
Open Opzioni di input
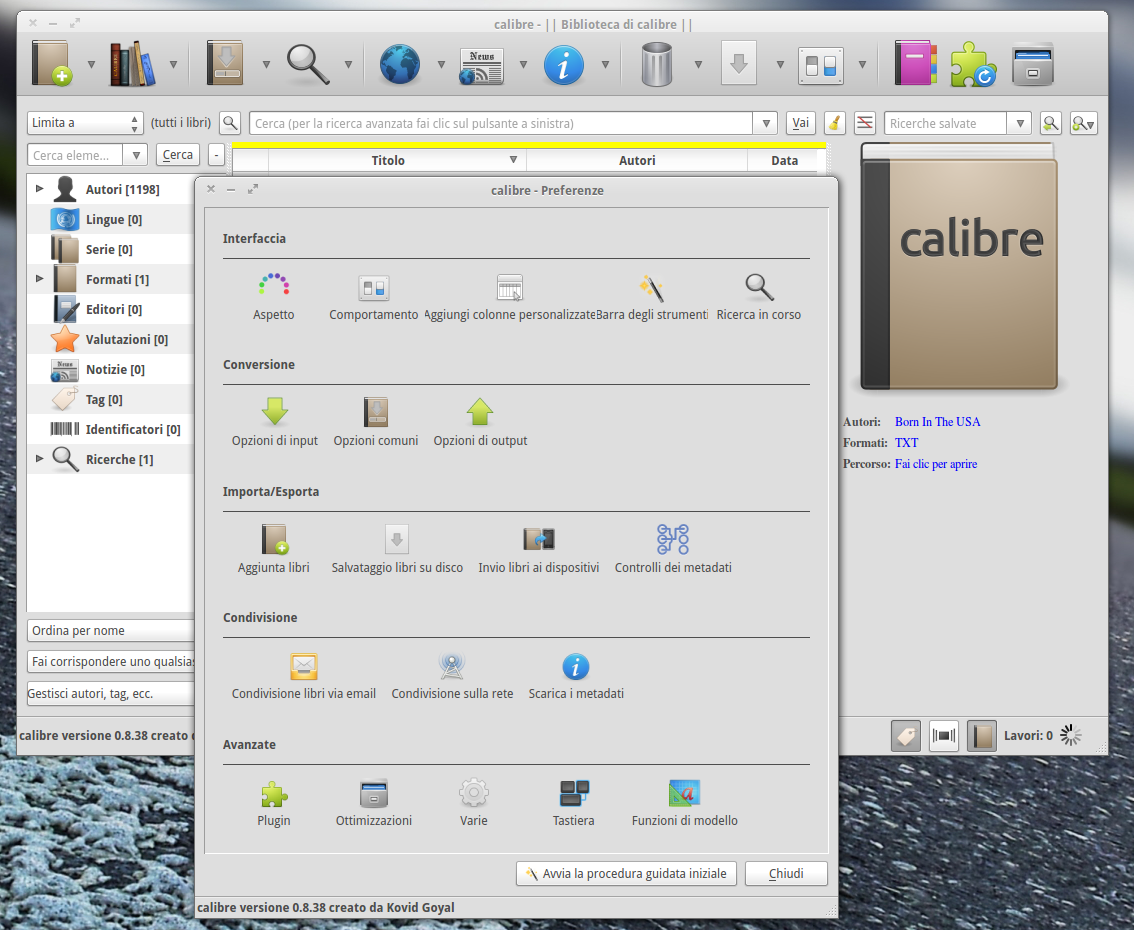click(x=275, y=422)
